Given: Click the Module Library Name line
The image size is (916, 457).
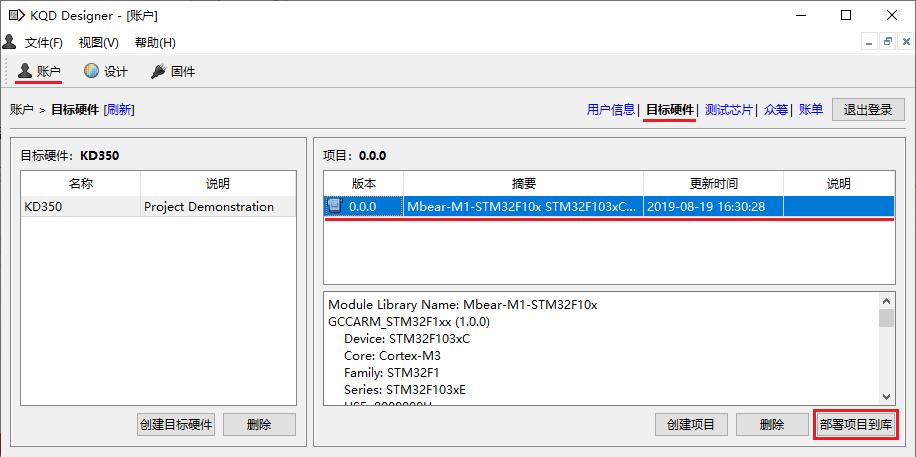Looking at the screenshot, I should (x=463, y=304).
